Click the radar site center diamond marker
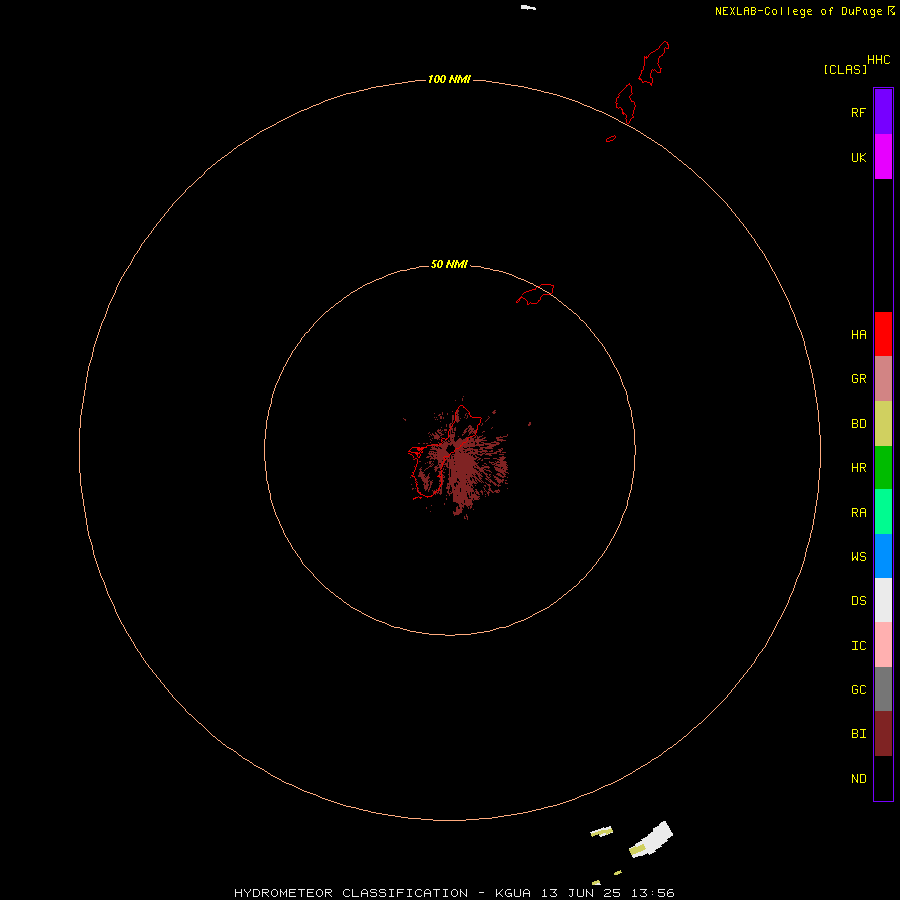This screenshot has height=900, width=900. 451,448
